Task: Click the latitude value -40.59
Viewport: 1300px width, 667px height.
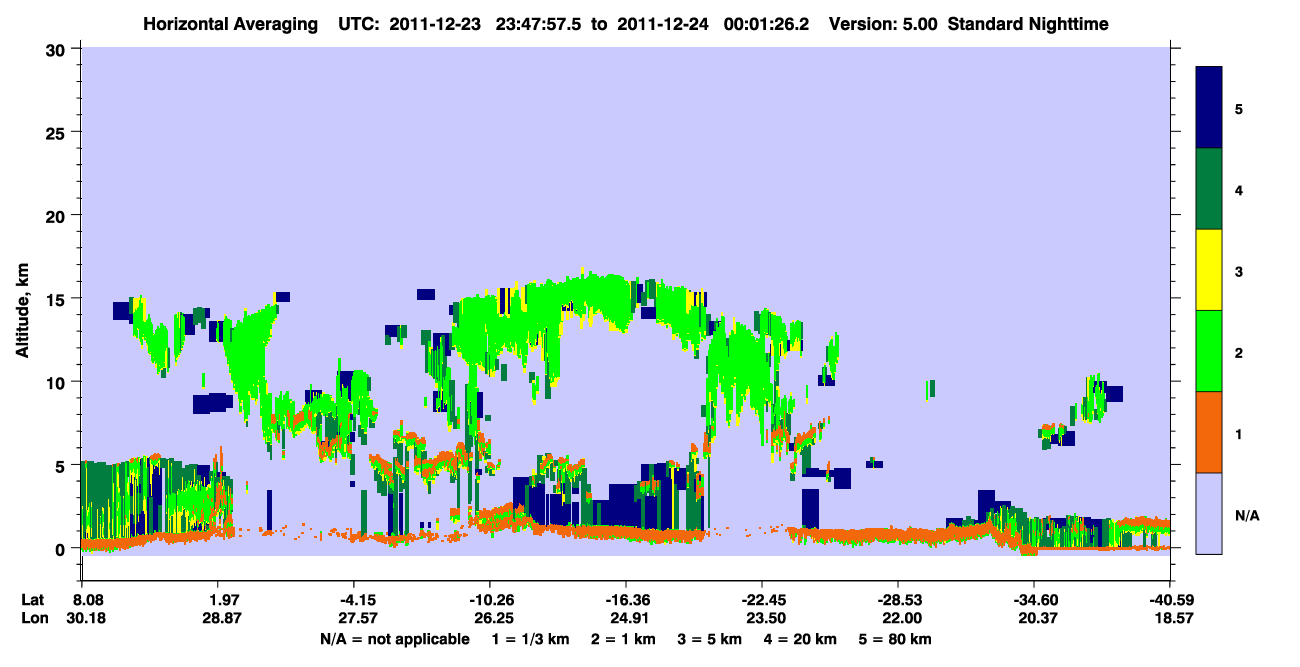Action: click(1169, 600)
